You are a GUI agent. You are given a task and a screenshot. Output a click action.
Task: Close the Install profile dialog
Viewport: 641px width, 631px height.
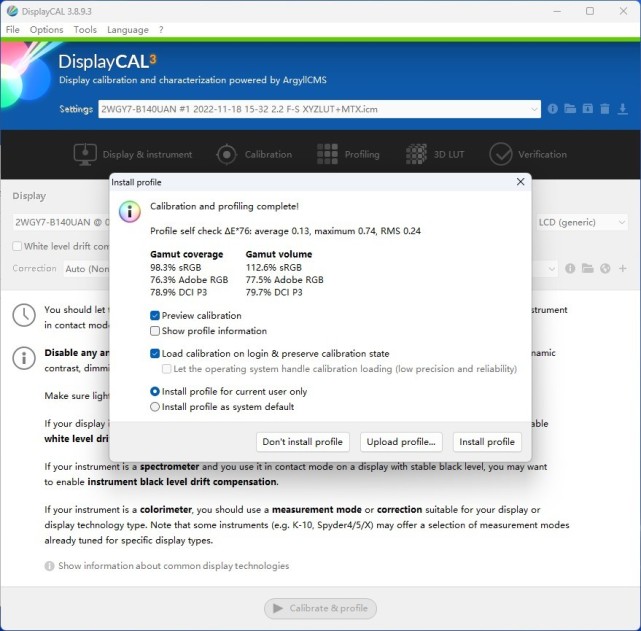(520, 182)
